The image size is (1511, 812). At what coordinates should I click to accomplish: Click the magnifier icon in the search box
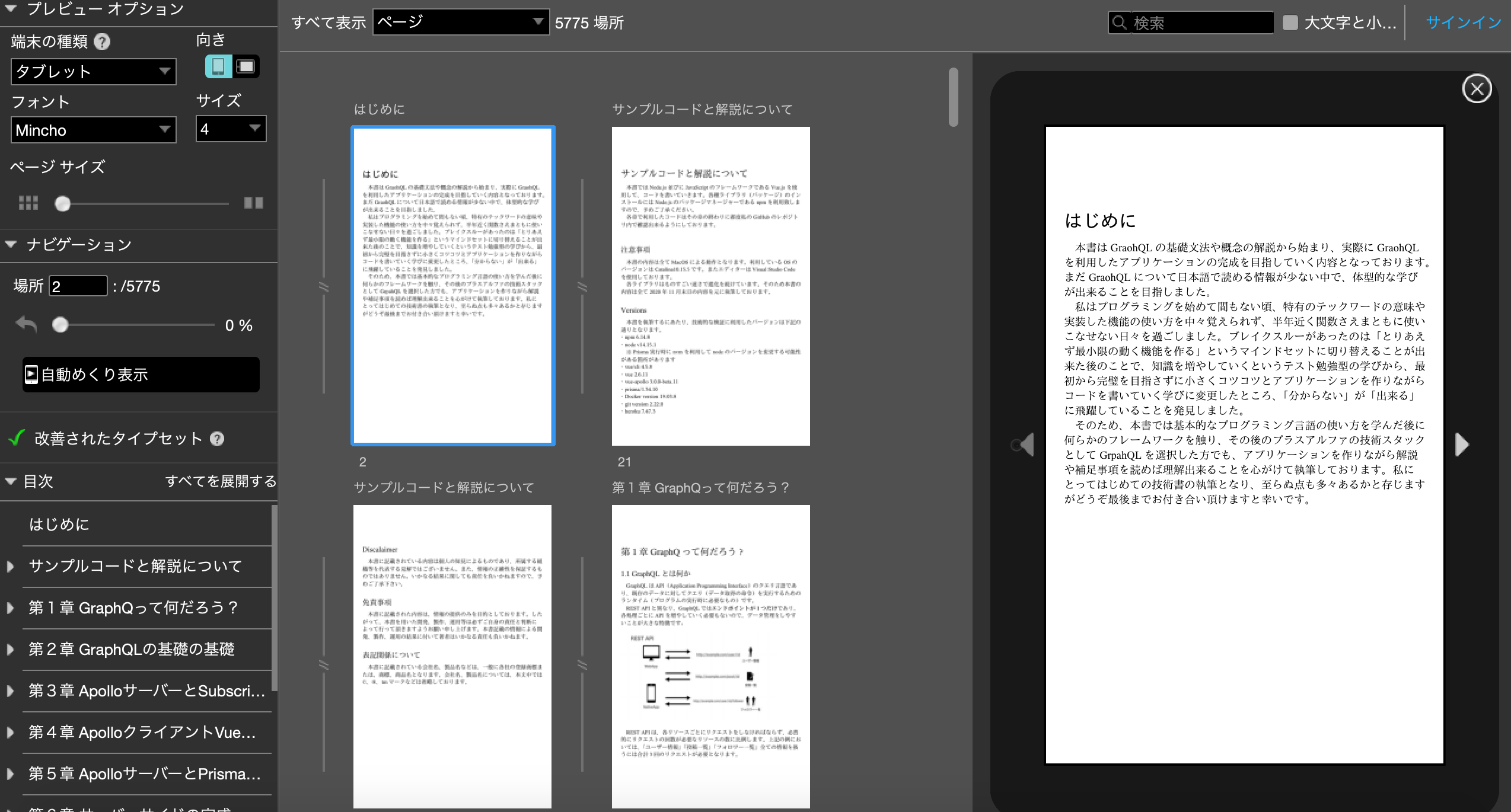click(x=1119, y=23)
